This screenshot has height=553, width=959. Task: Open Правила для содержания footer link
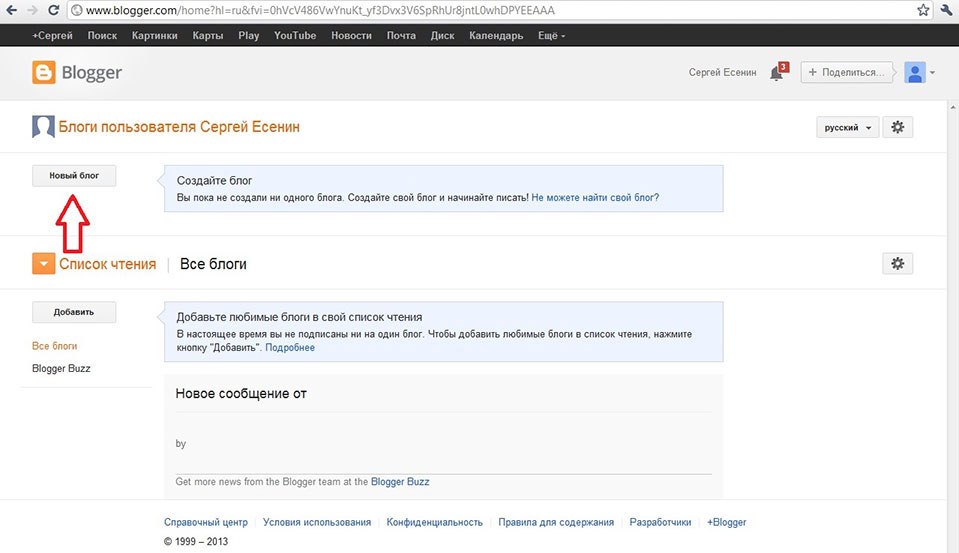[x=556, y=522]
